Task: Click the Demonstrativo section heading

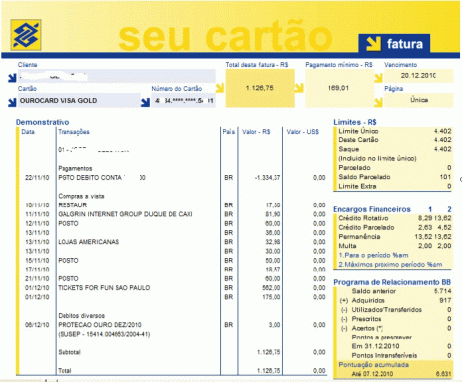Action: [43, 122]
